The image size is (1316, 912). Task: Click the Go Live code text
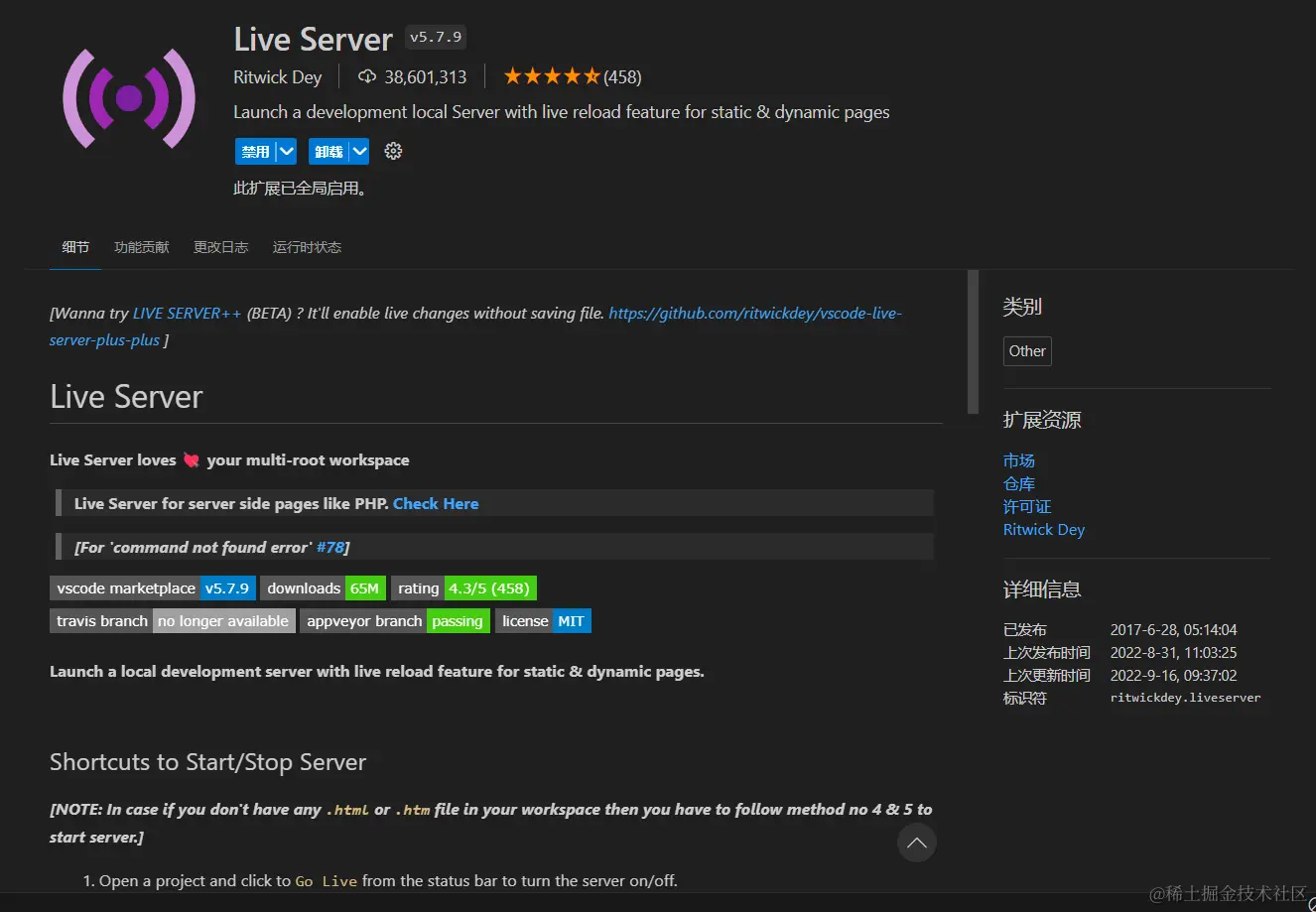tap(327, 881)
